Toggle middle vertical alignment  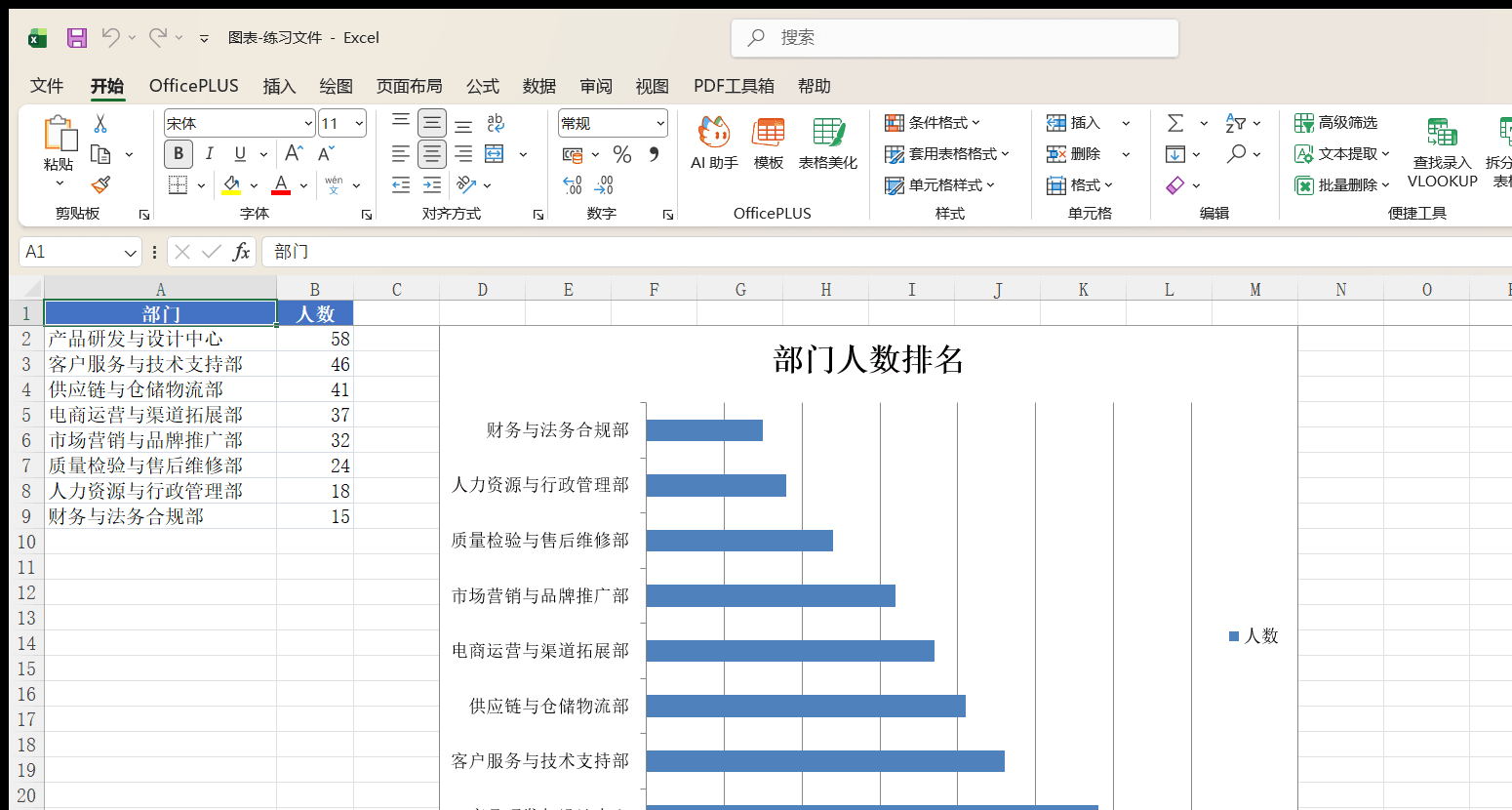[432, 123]
